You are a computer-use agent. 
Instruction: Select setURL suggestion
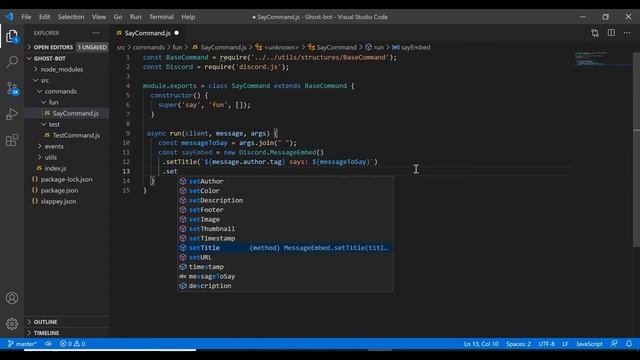click(x=285, y=258)
